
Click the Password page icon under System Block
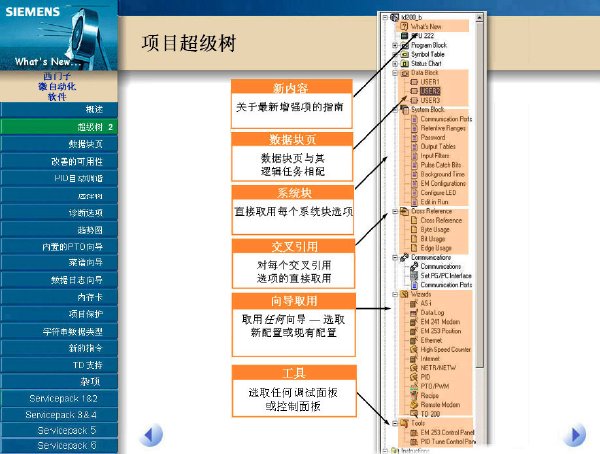click(414, 137)
